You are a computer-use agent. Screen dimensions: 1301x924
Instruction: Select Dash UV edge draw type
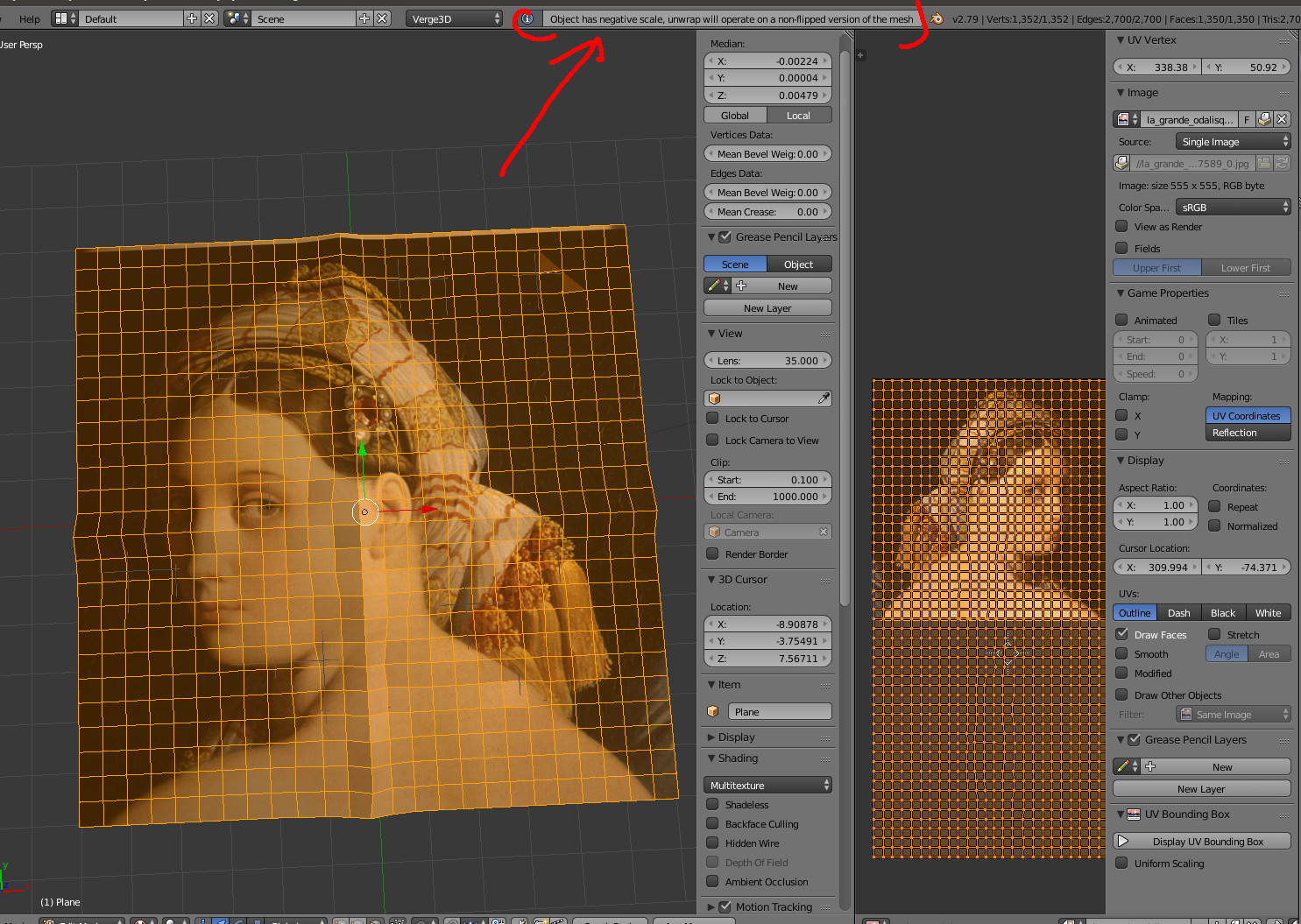(x=1179, y=612)
